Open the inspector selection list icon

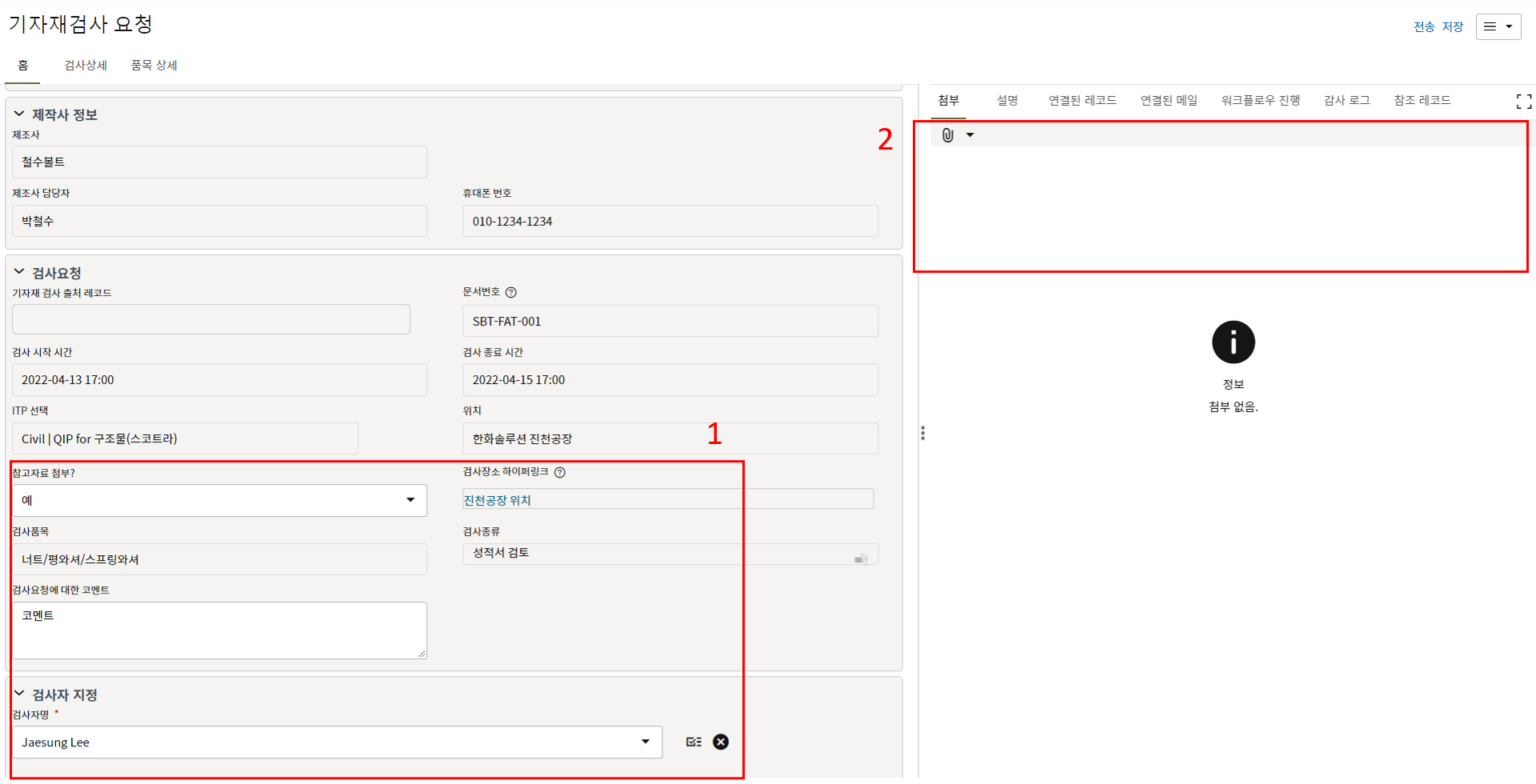(694, 742)
